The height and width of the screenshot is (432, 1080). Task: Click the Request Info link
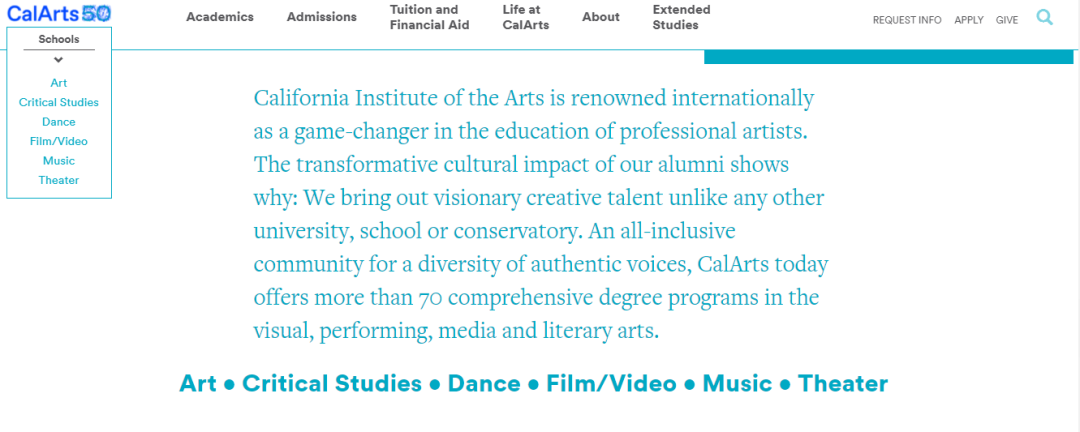[x=907, y=20]
